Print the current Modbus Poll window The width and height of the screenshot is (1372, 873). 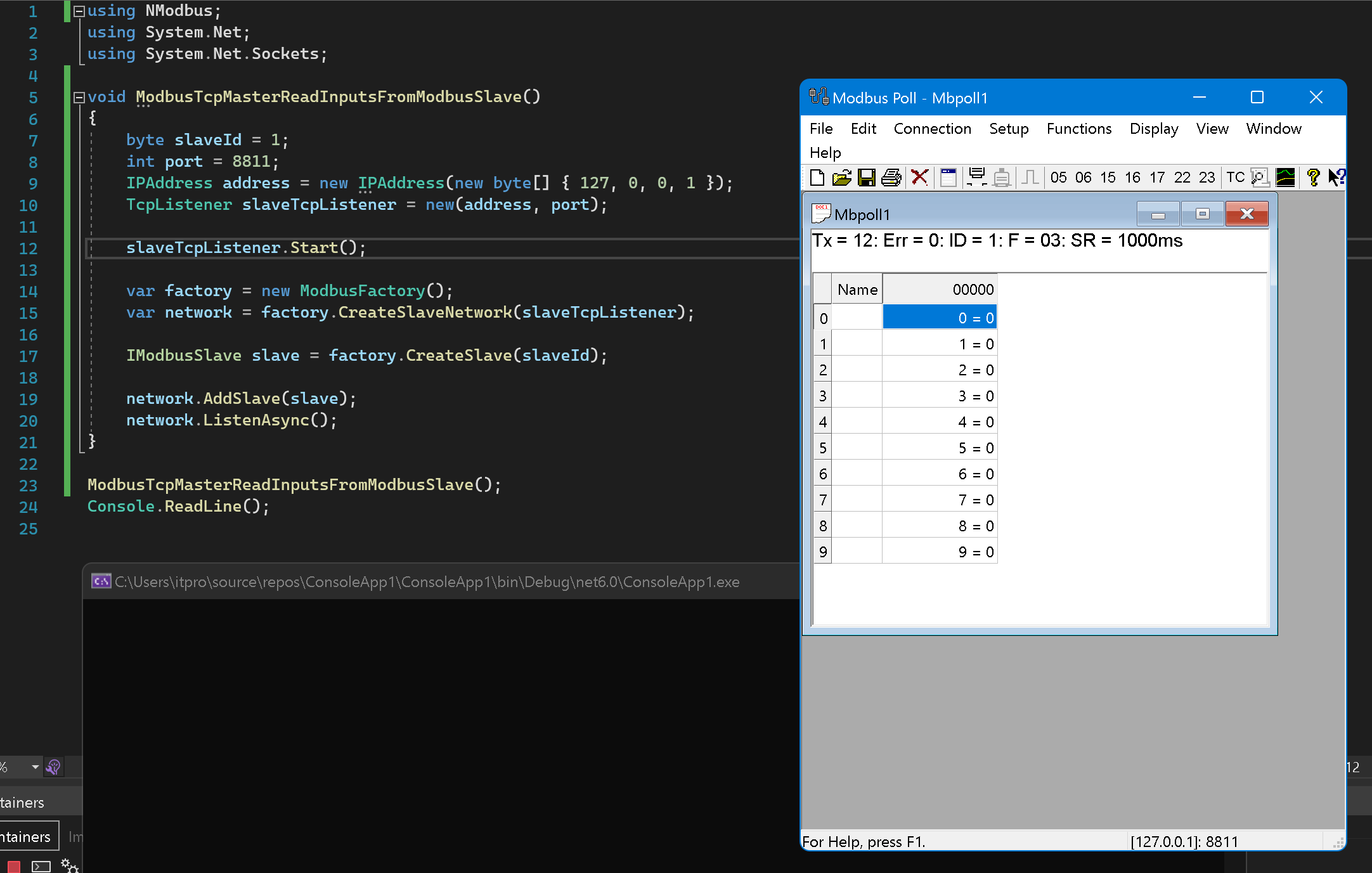(x=891, y=178)
